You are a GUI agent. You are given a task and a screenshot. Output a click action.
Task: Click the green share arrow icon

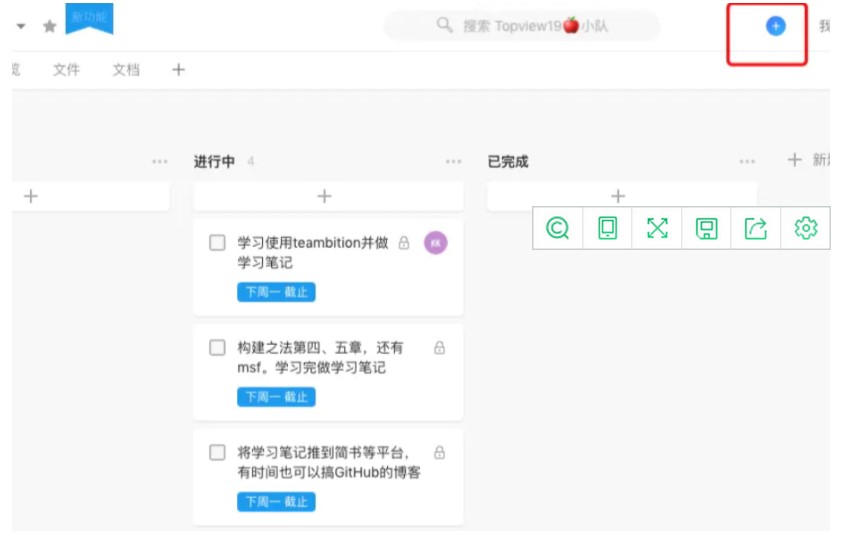tap(756, 228)
